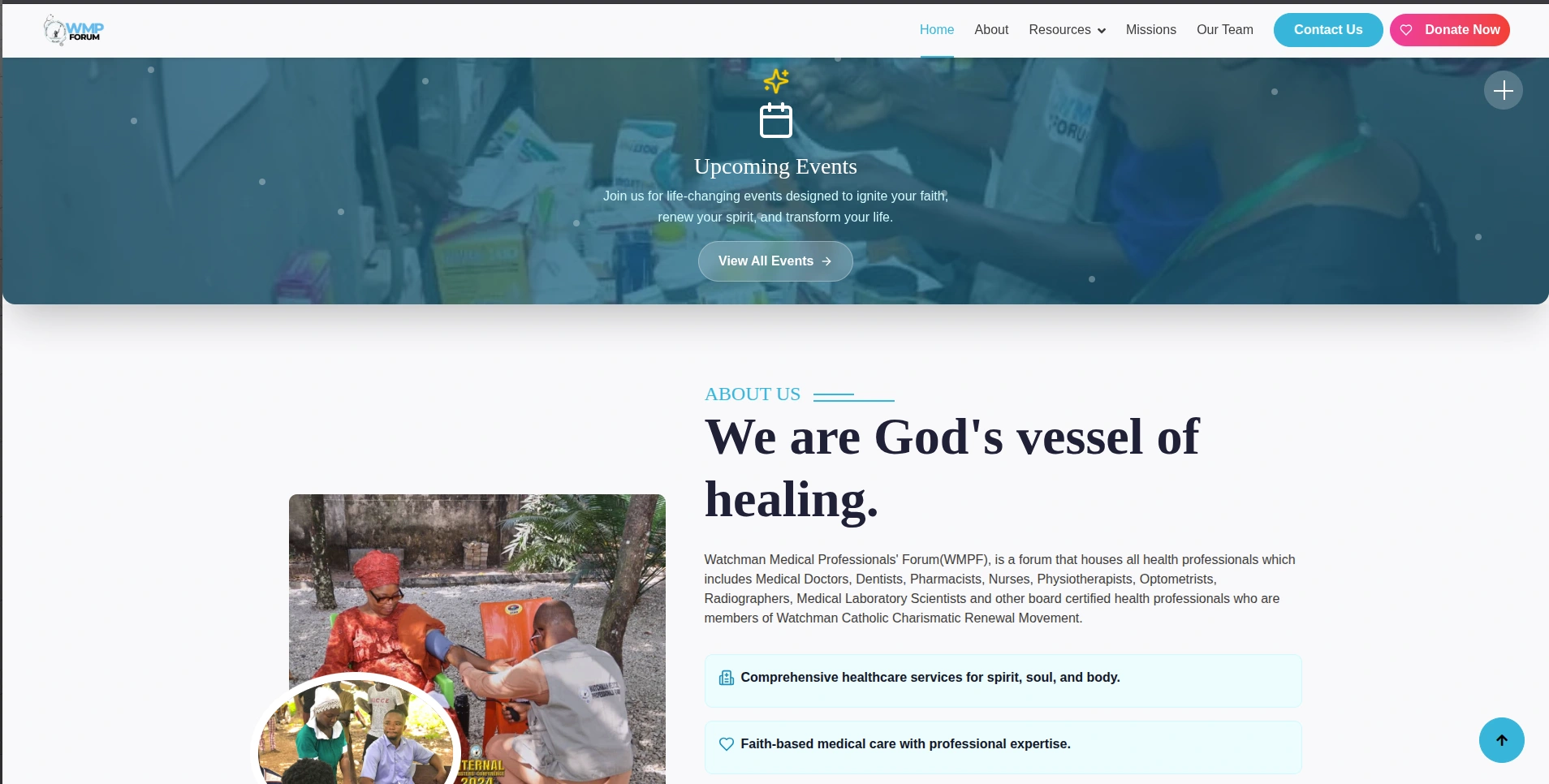Click the calendar icon above Upcoming Events
This screenshot has width=1549, height=784.
point(775,120)
